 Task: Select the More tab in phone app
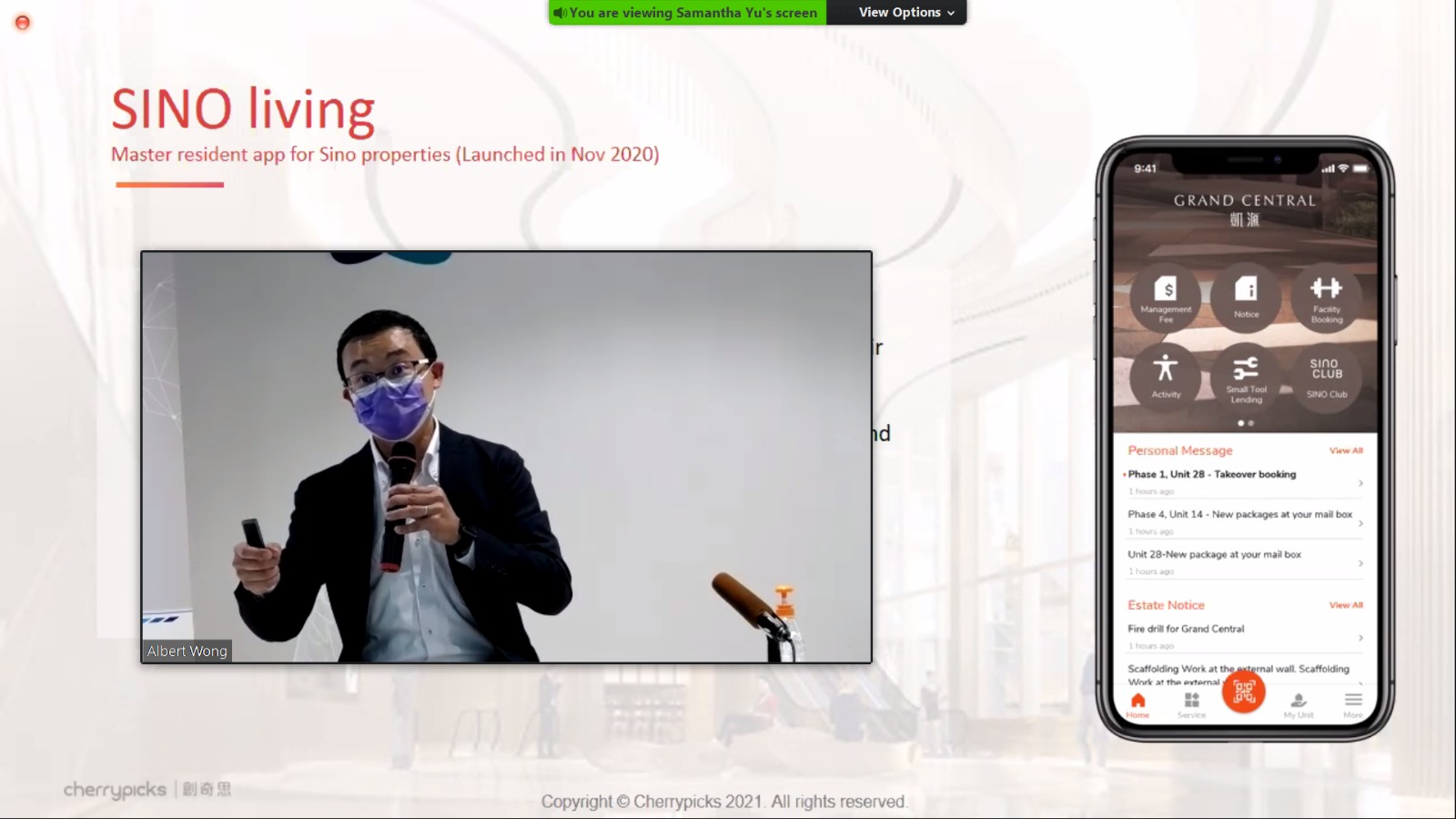[1353, 705]
